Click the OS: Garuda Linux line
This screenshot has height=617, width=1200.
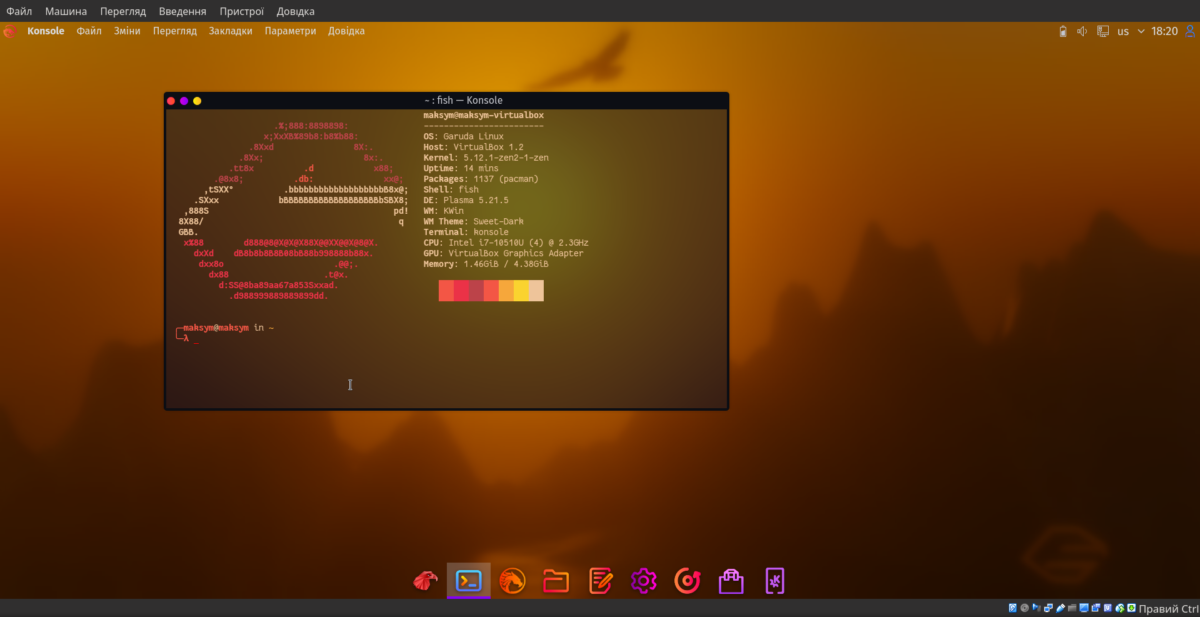click(x=463, y=136)
